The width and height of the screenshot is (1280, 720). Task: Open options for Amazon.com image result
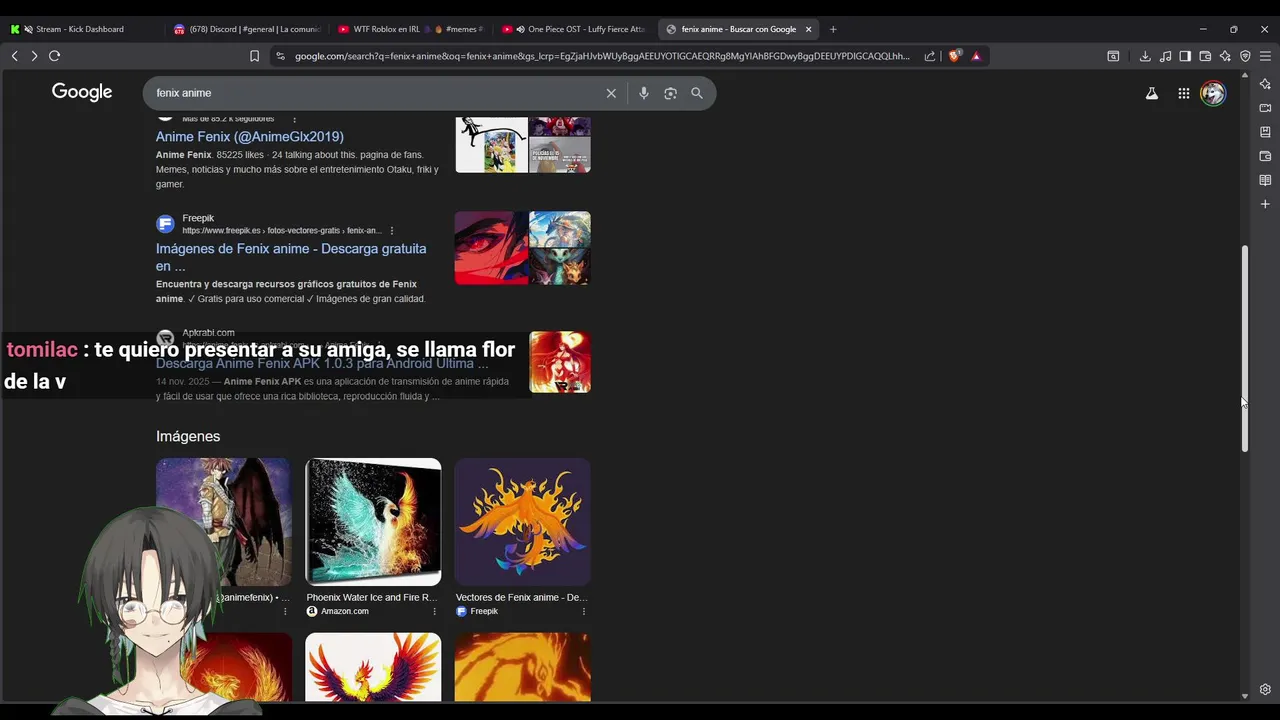434,611
